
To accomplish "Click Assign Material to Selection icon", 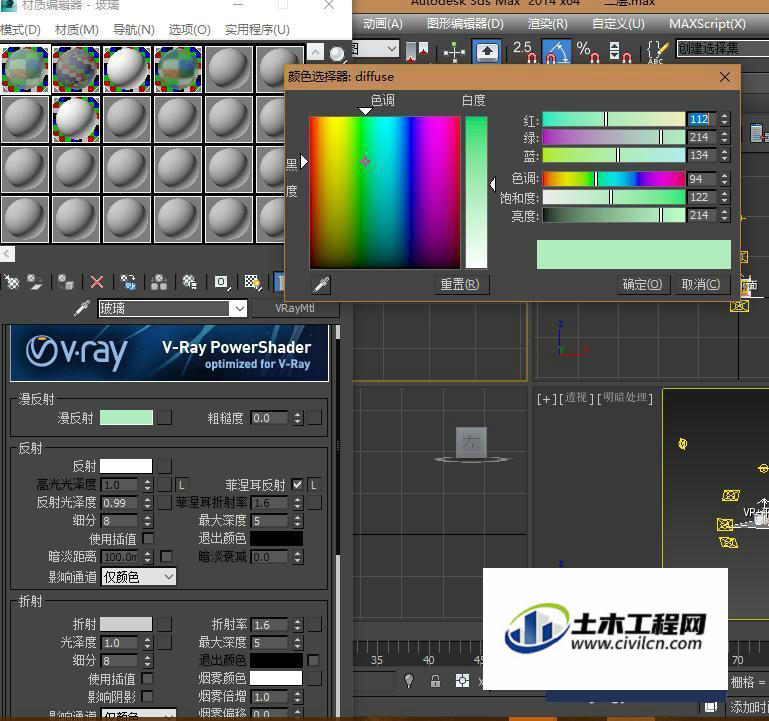I will tap(65, 282).
